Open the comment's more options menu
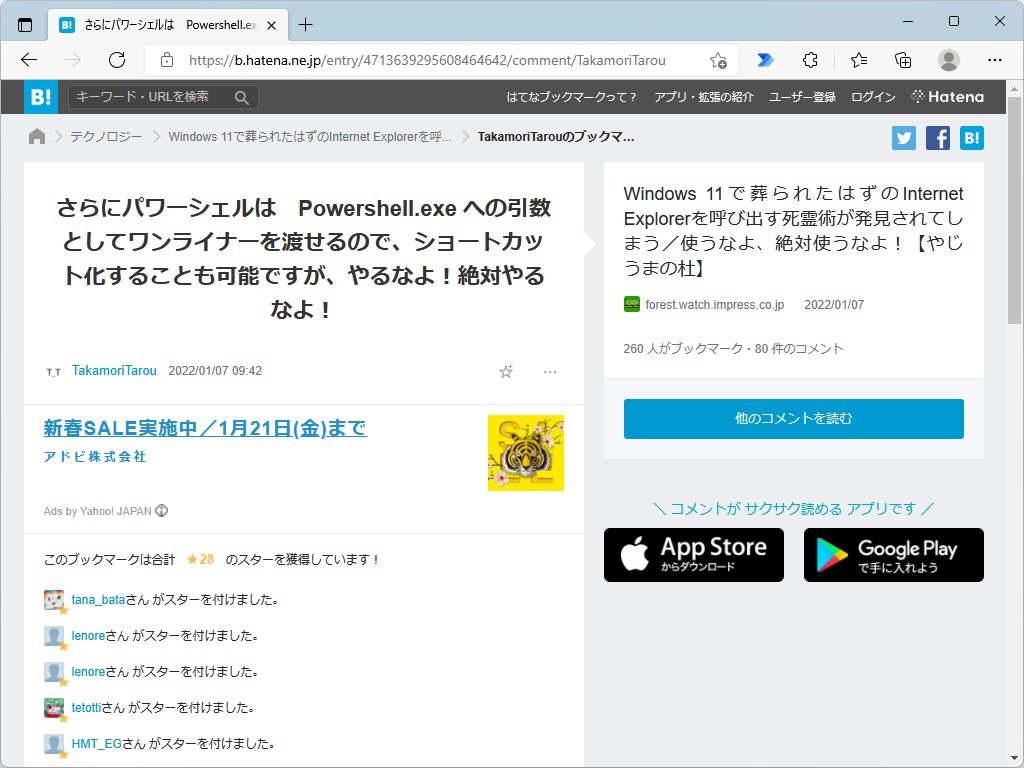 coord(550,371)
